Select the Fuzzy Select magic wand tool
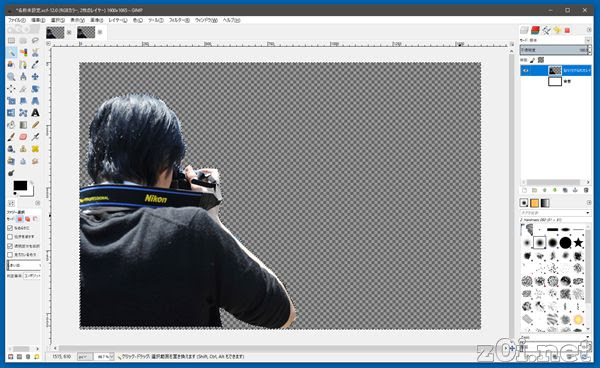Image resolution: width=600 pixels, height=368 pixels. tap(11, 52)
